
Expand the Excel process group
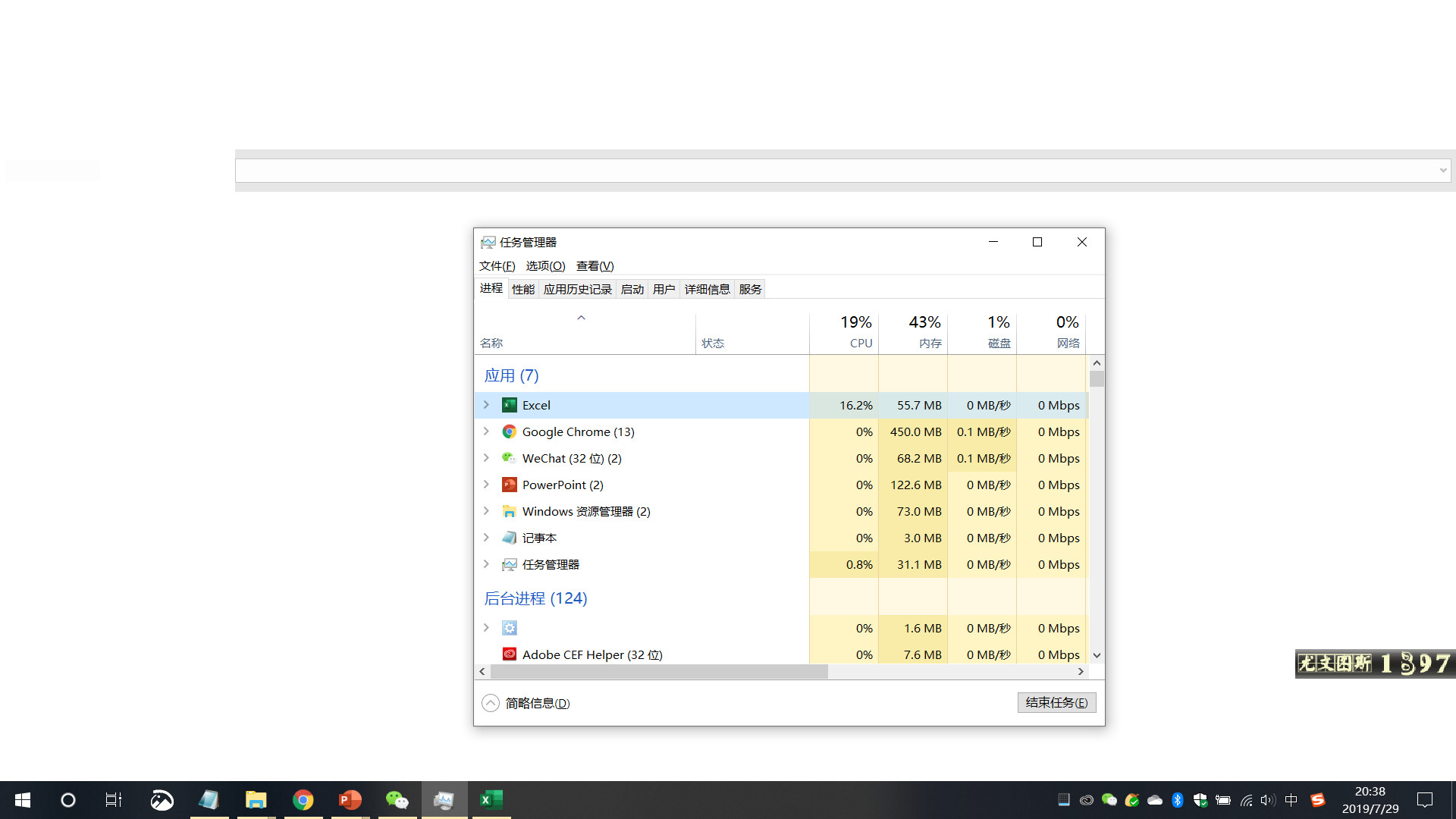coord(486,405)
